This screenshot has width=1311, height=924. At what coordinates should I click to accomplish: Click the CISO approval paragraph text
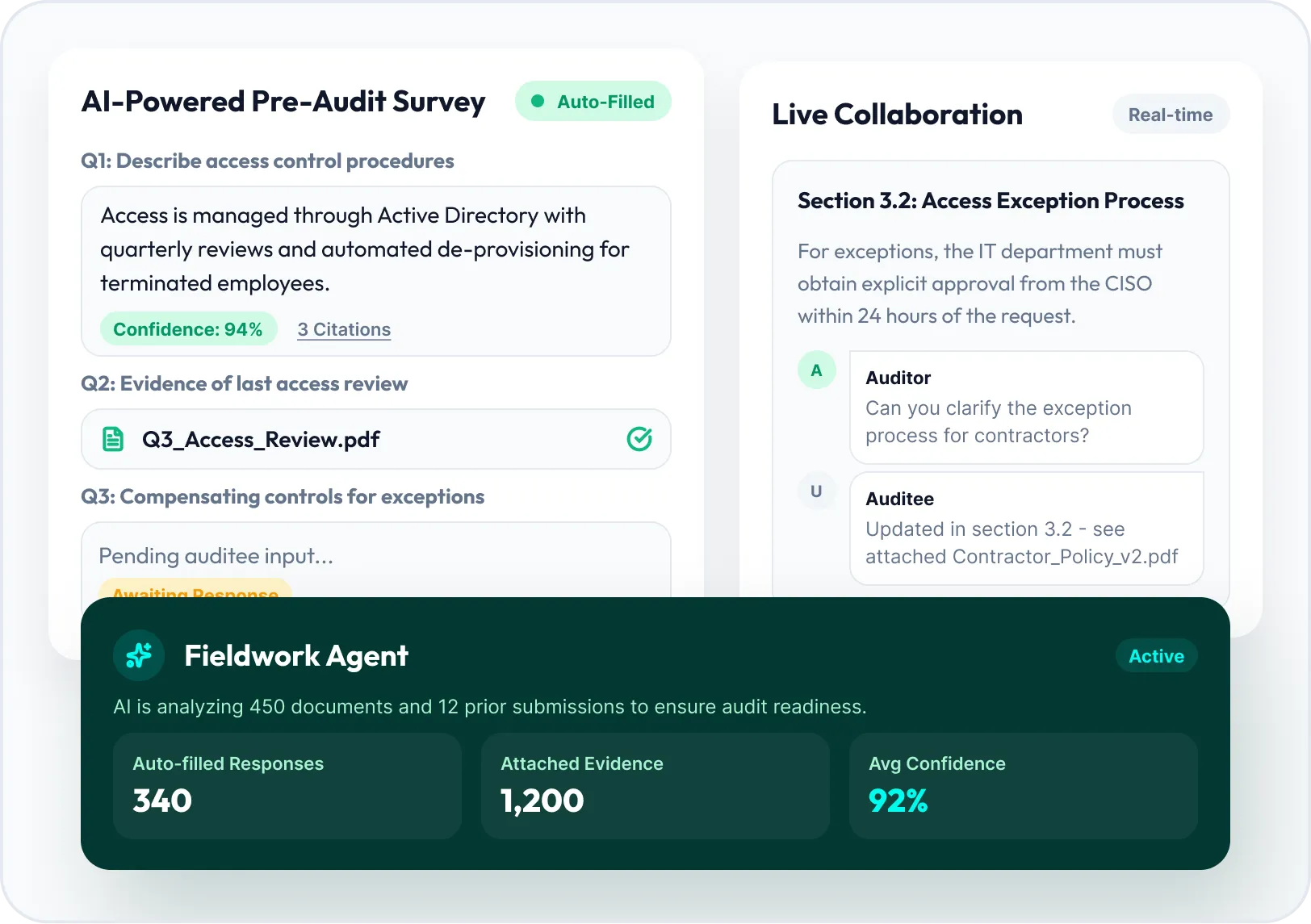(980, 284)
